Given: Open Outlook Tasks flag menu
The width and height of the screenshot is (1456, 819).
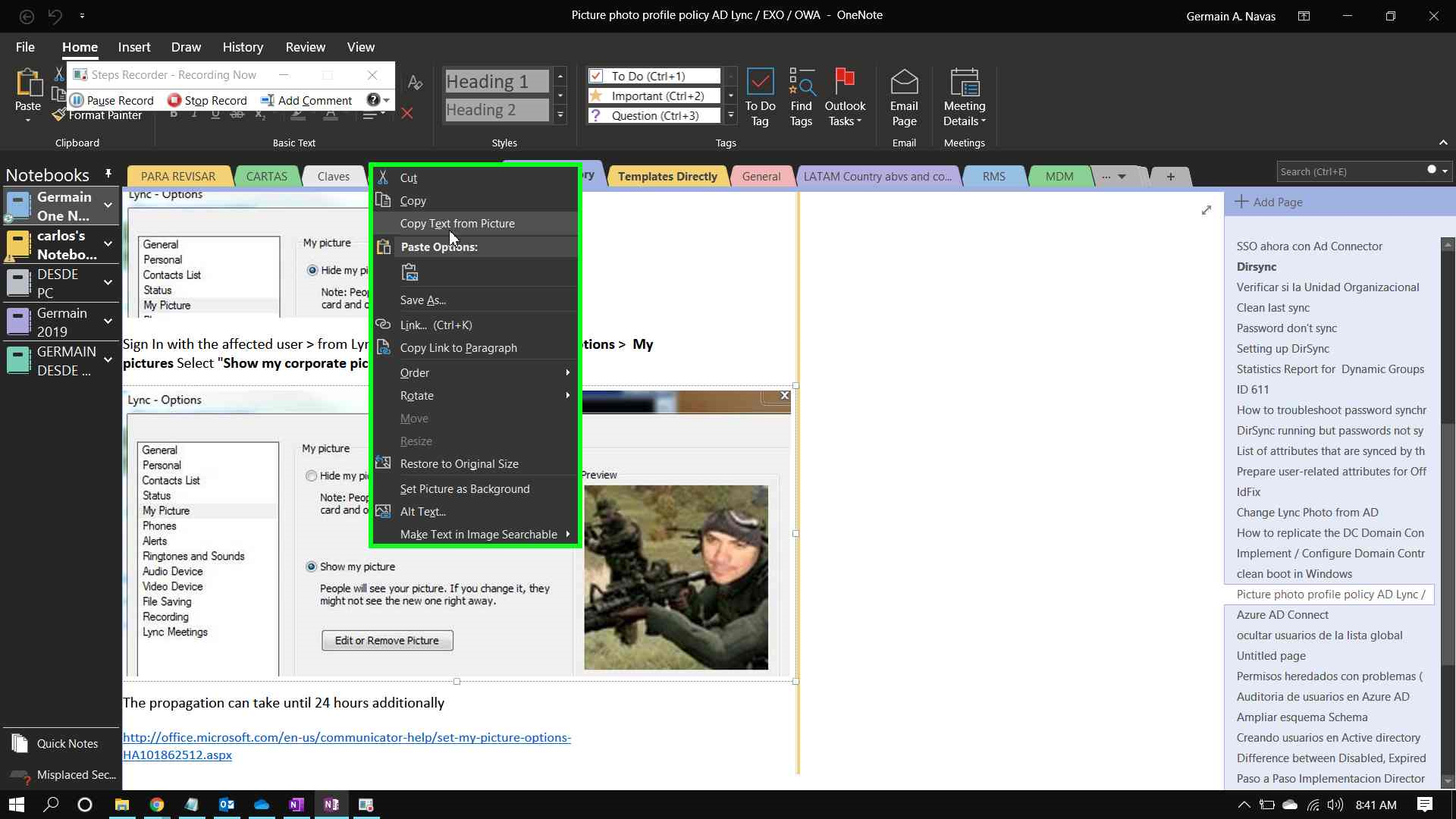Looking at the screenshot, I should coord(845,97).
